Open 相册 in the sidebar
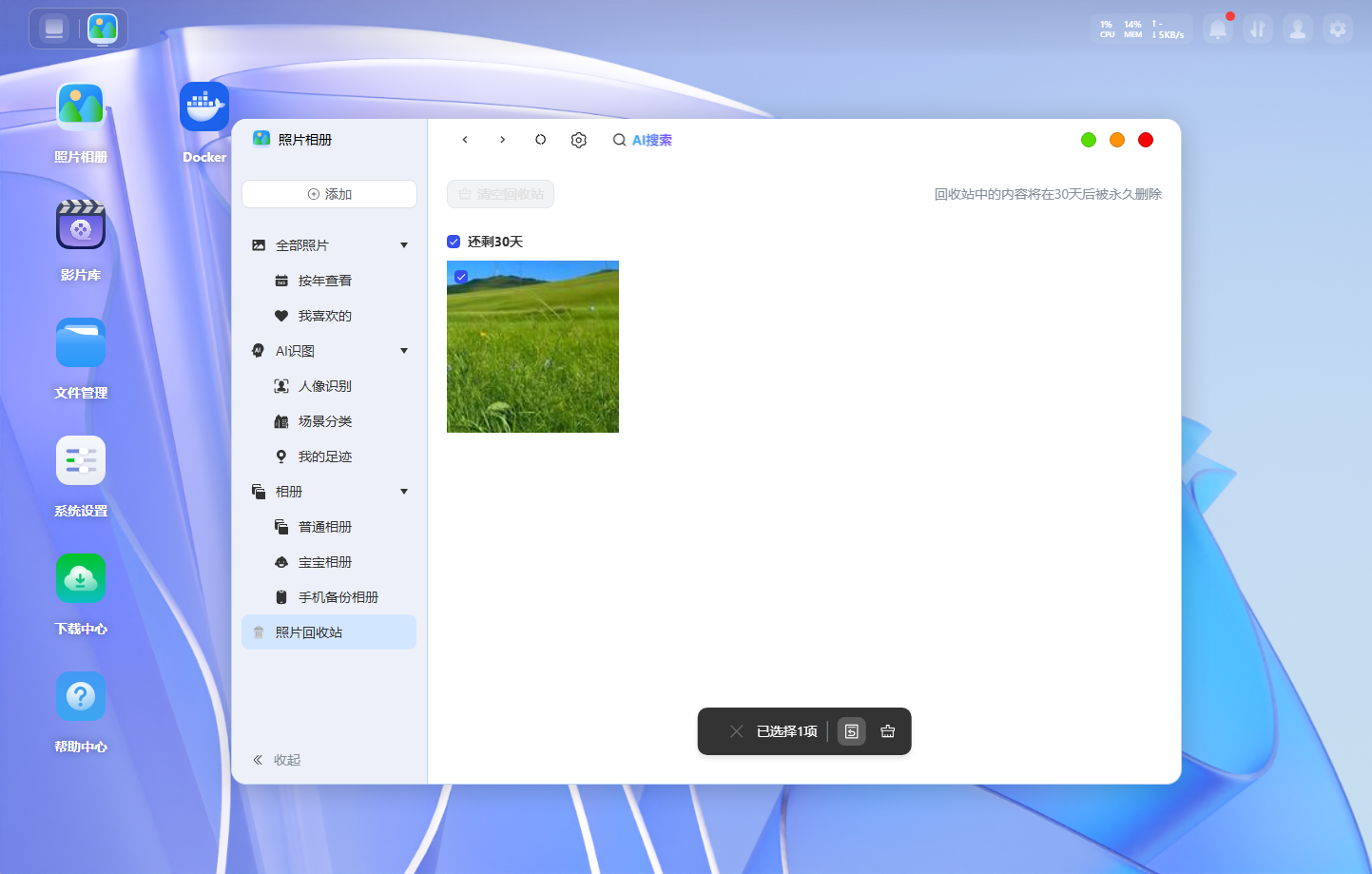Viewport: 1372px width, 874px height. pos(289,492)
